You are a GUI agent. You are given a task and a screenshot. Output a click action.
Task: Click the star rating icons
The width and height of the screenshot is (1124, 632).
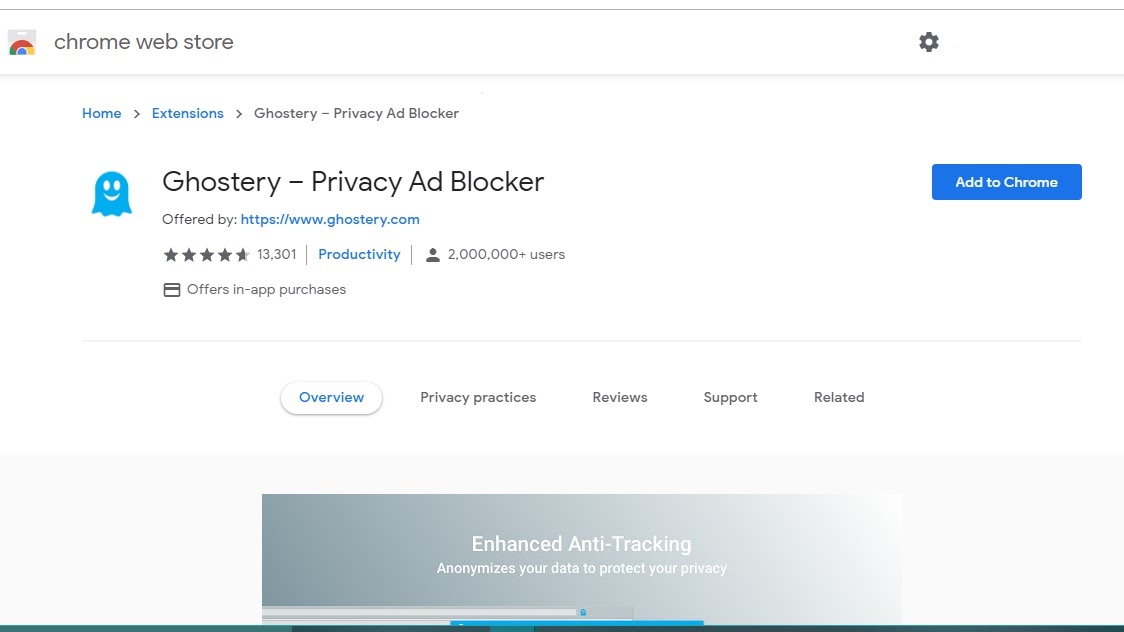[206, 254]
